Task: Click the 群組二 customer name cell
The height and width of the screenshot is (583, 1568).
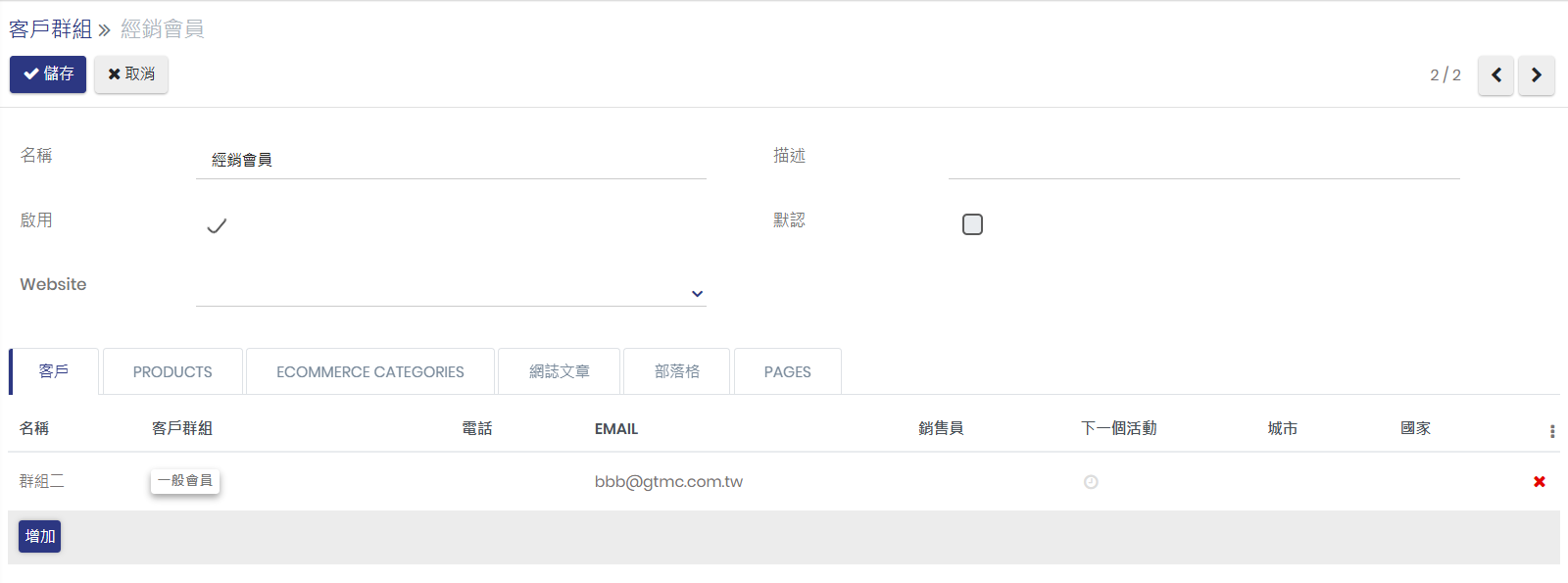Action: [42, 481]
